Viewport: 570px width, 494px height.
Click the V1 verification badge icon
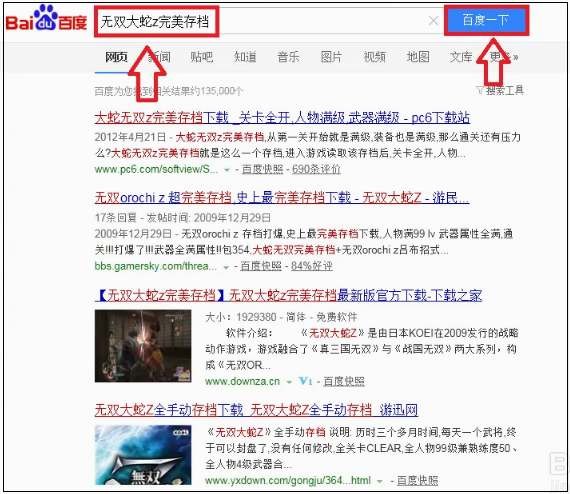coord(305,381)
